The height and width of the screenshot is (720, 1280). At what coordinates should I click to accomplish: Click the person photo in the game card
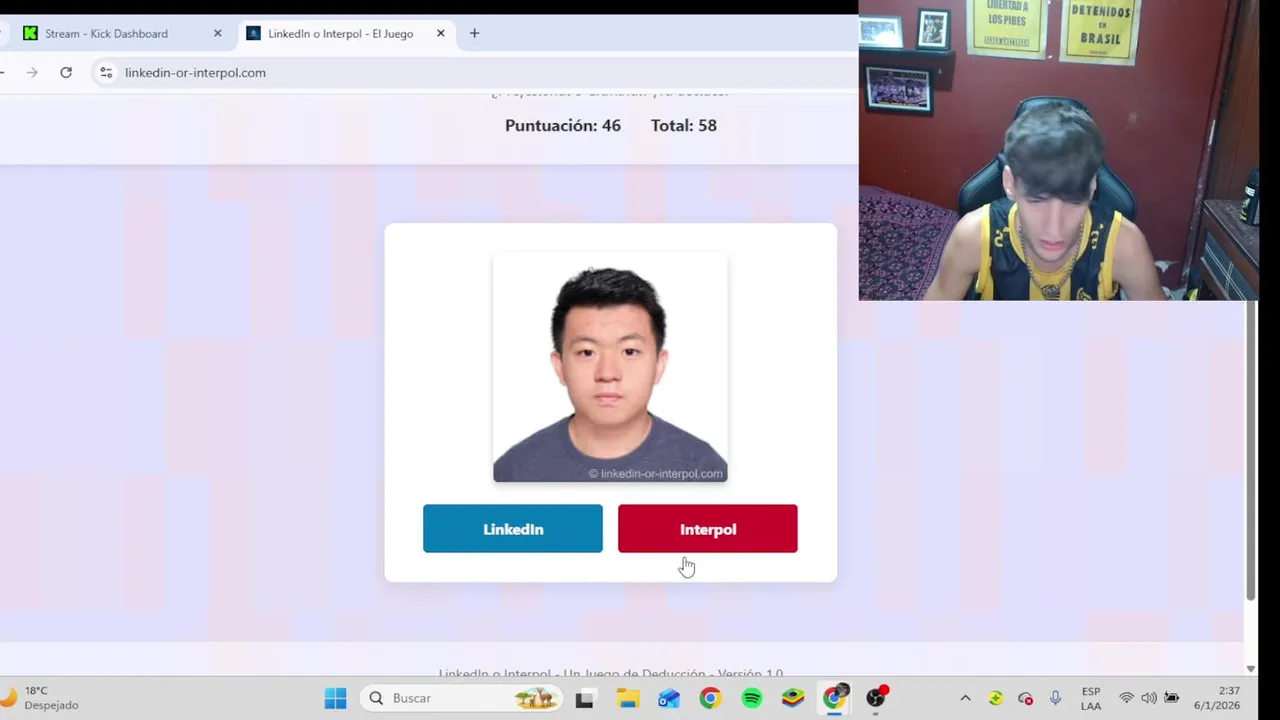610,367
